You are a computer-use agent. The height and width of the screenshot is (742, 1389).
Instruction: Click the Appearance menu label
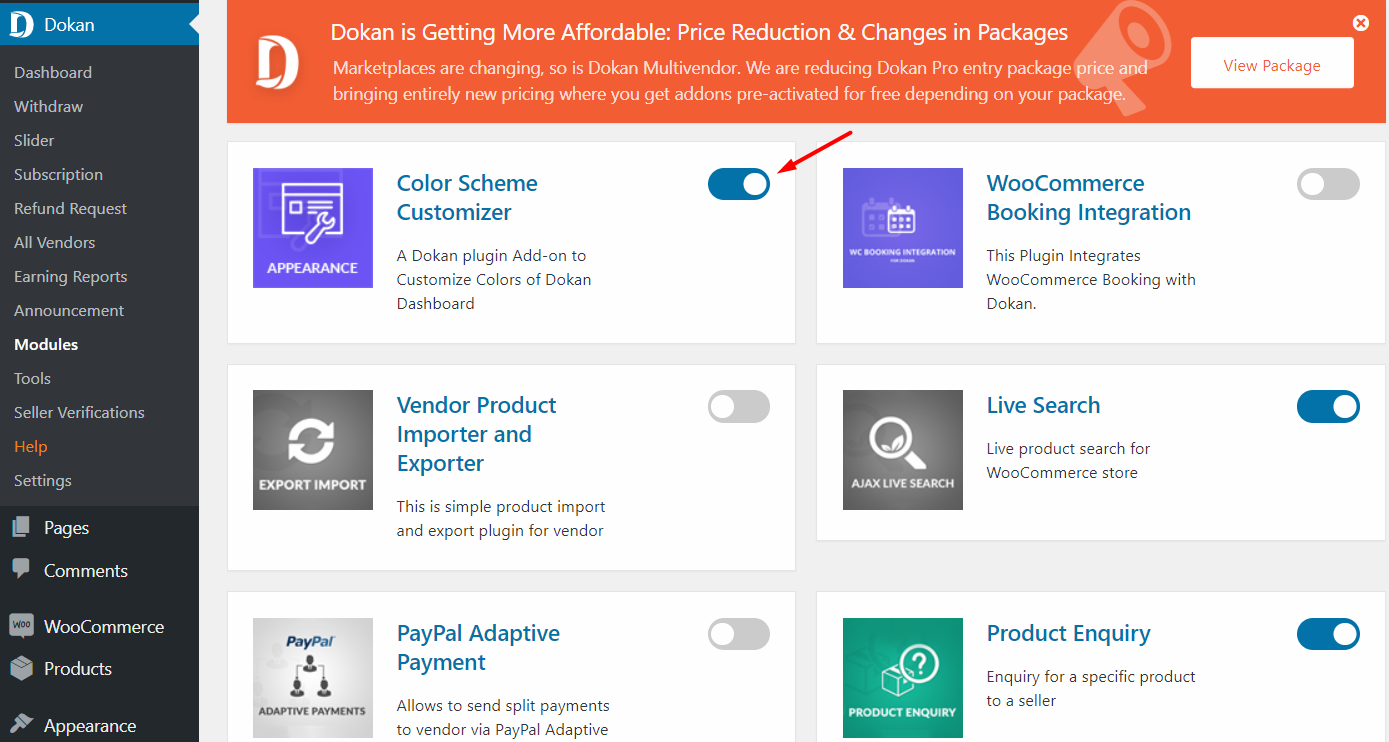90,725
